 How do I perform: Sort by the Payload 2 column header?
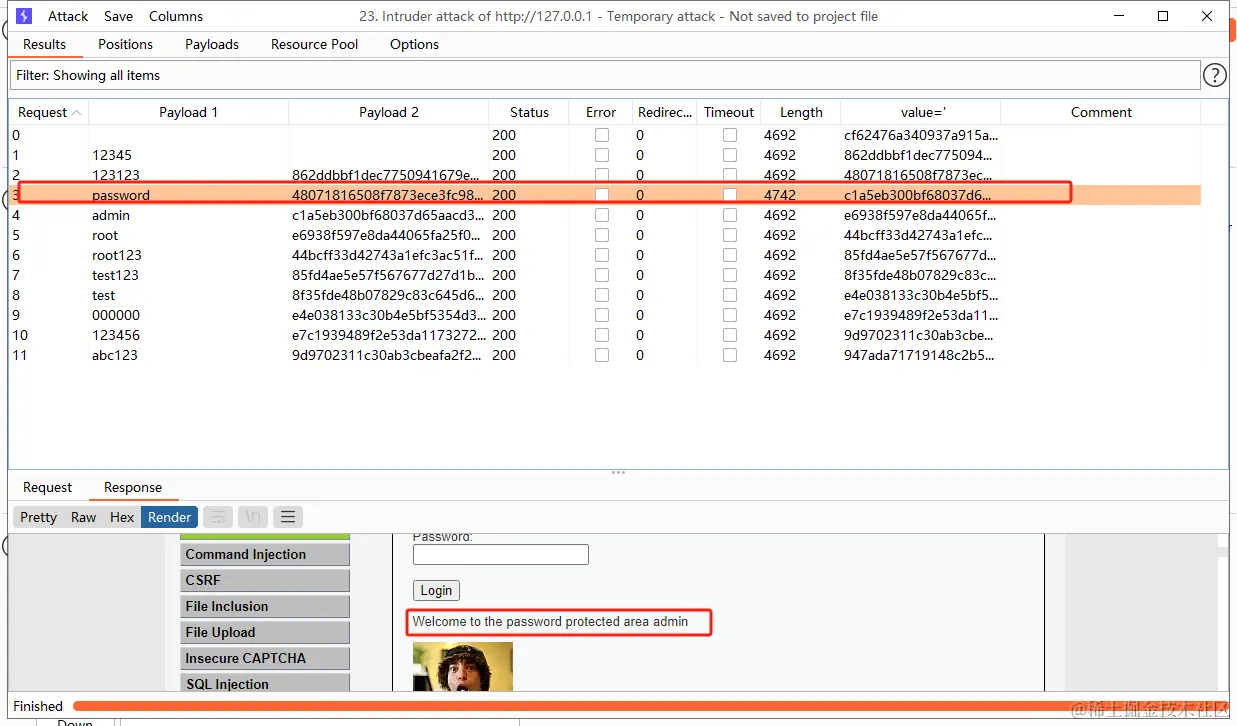coord(389,112)
